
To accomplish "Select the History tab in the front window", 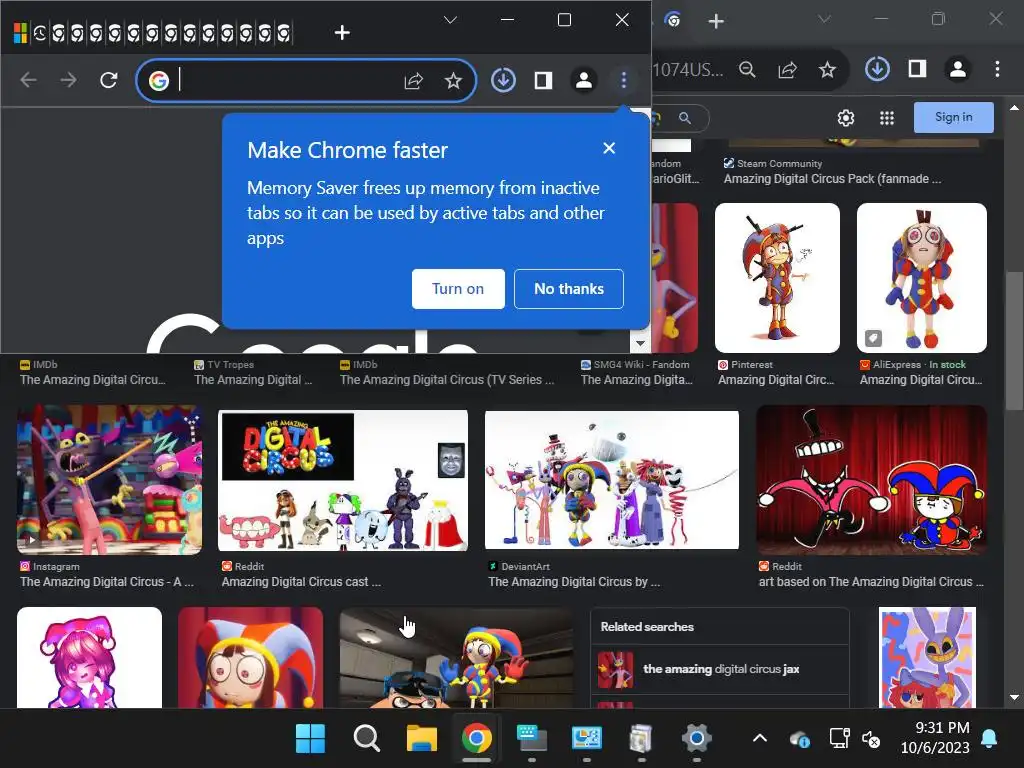I will click(x=40, y=33).
